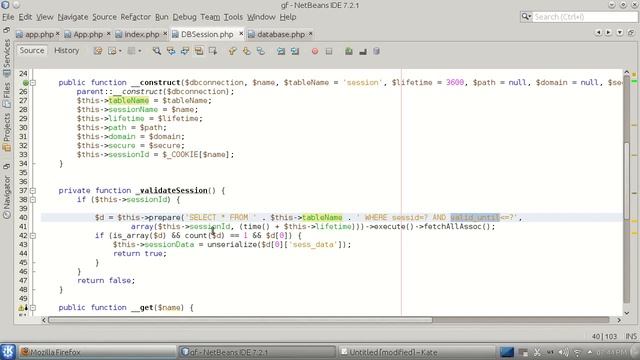
Task: Click Next Bookmark icon
Action: click(x=247, y=51)
